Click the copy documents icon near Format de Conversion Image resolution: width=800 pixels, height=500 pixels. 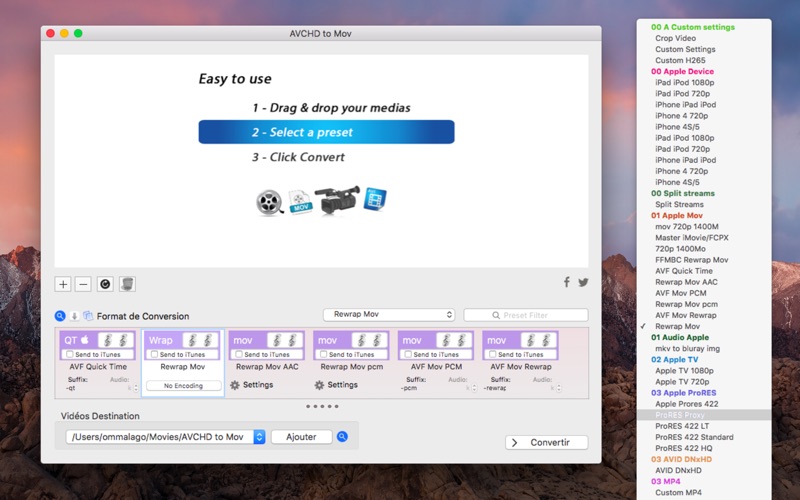88,316
